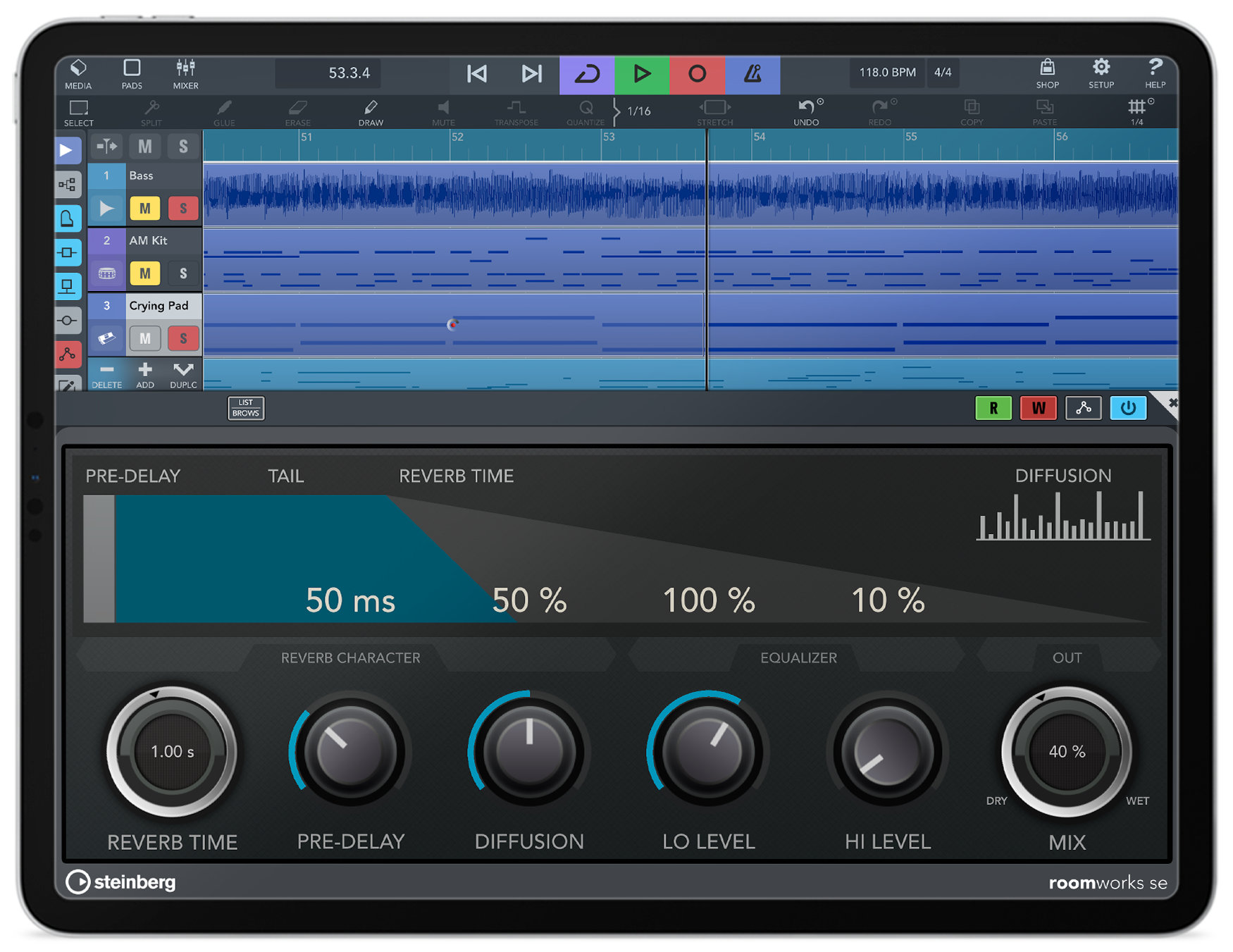1233x952 pixels.
Task: Enable automation write with the W button
Action: (1038, 408)
